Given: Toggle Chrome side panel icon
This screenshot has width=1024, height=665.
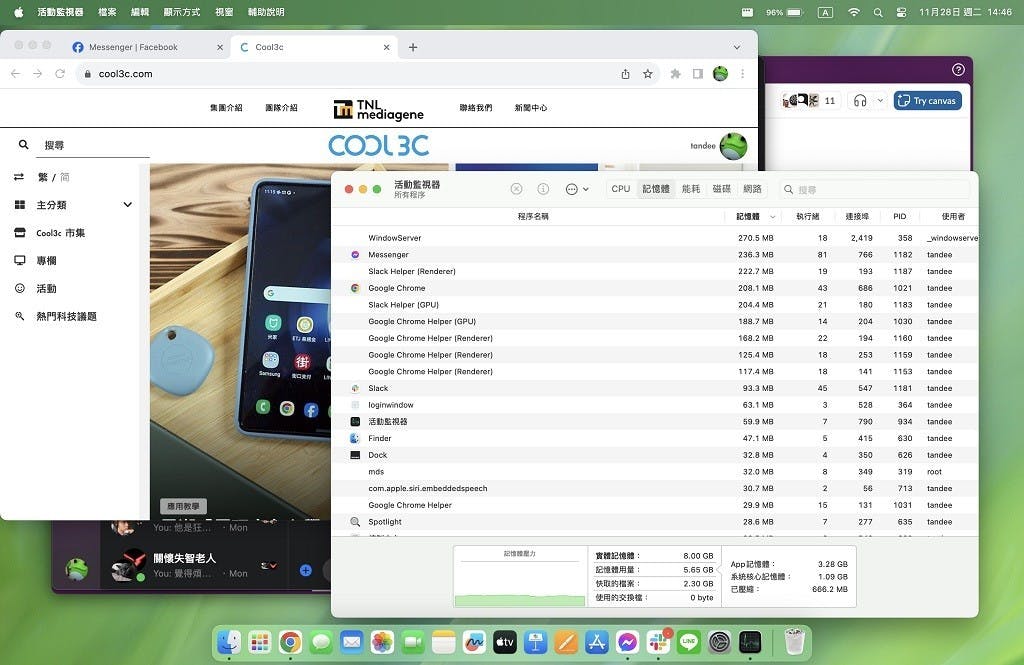Looking at the screenshot, I should [x=698, y=74].
